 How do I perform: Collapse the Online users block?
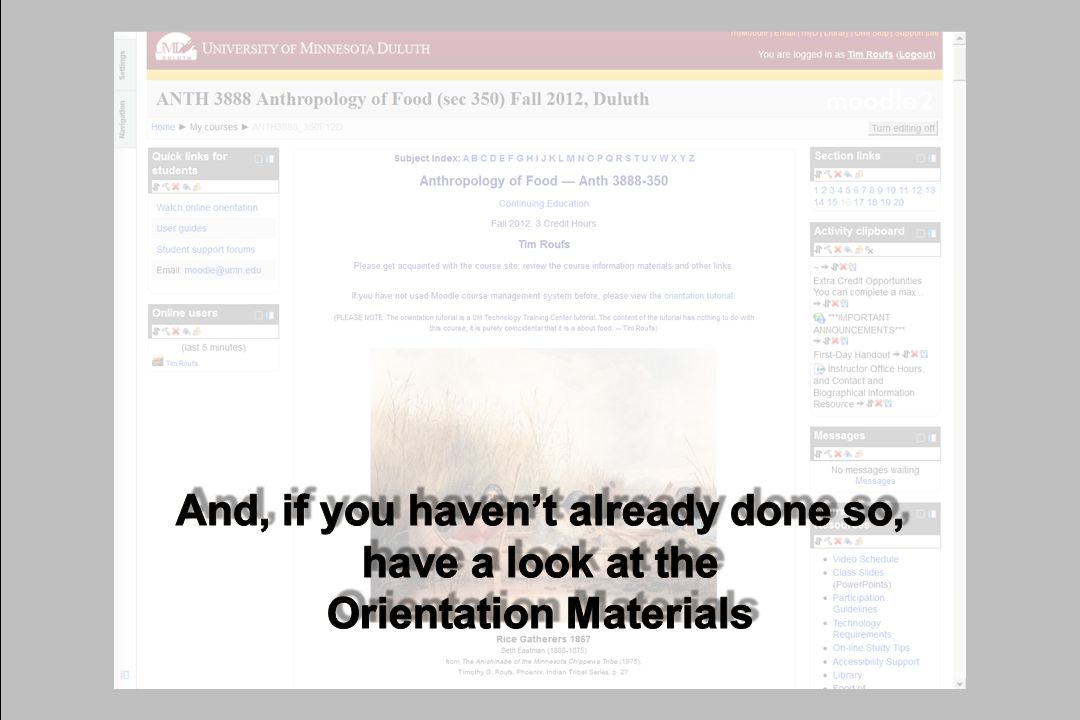pyautogui.click(x=259, y=315)
